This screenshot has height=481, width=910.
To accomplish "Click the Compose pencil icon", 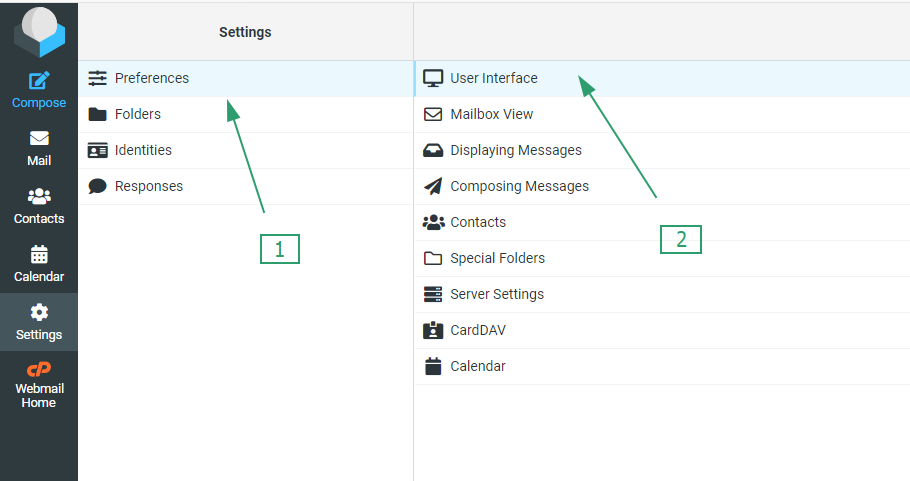I will click(x=39, y=81).
